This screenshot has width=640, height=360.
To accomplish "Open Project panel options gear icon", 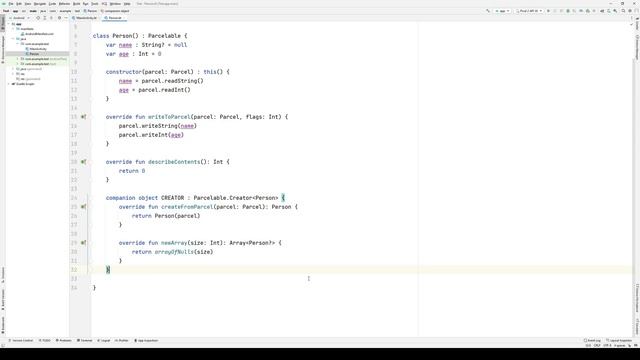I will [x=59, y=18].
